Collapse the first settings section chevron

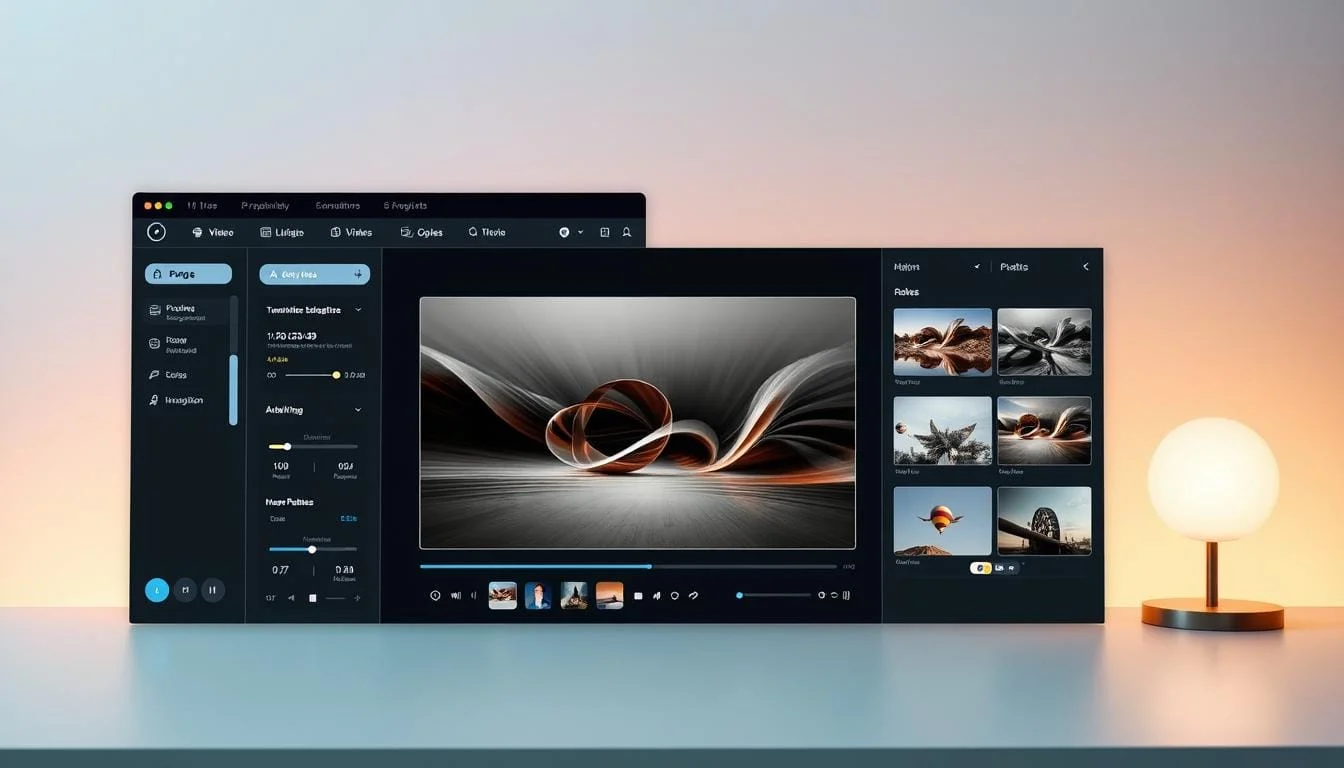coord(358,310)
